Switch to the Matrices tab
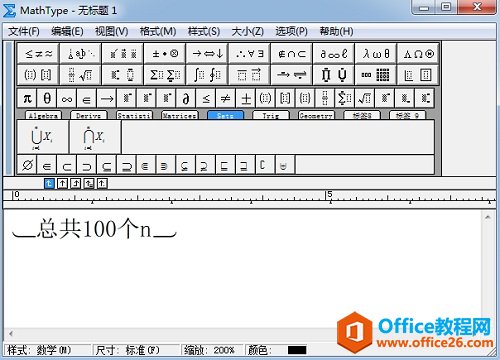Viewport: 500px width, 360px height. pyautogui.click(x=180, y=115)
